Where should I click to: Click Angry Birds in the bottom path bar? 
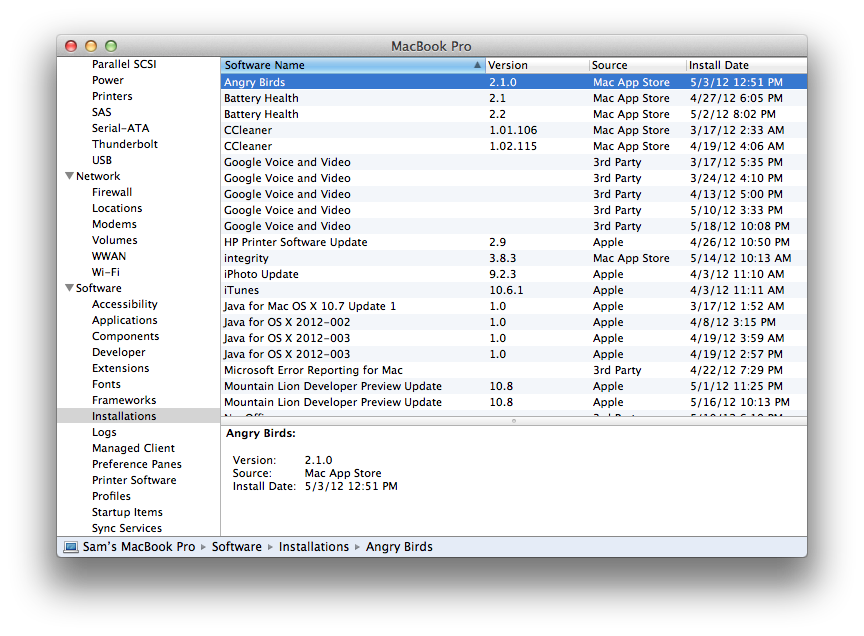click(399, 547)
